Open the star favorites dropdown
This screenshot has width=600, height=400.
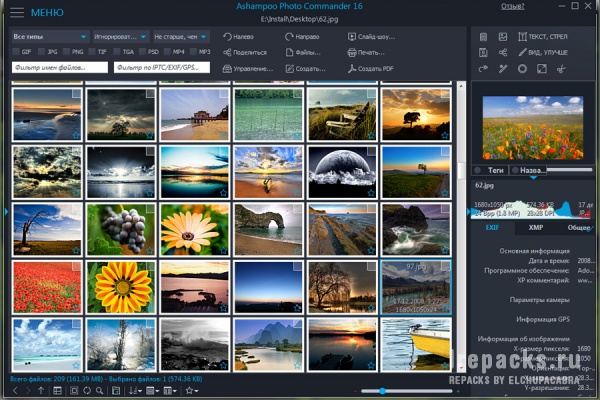pyautogui.click(x=192, y=390)
